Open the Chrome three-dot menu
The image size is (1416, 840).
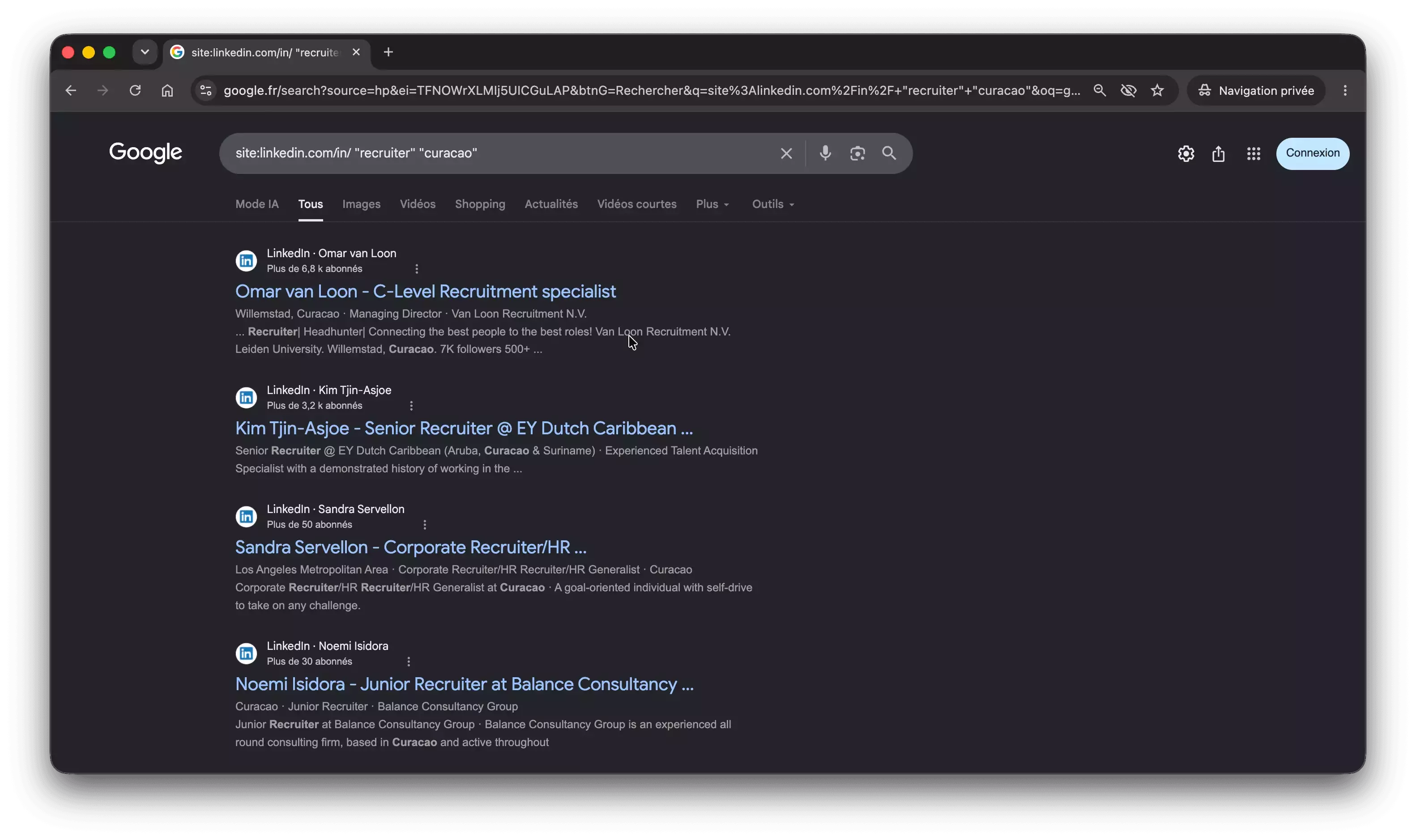click(1345, 90)
